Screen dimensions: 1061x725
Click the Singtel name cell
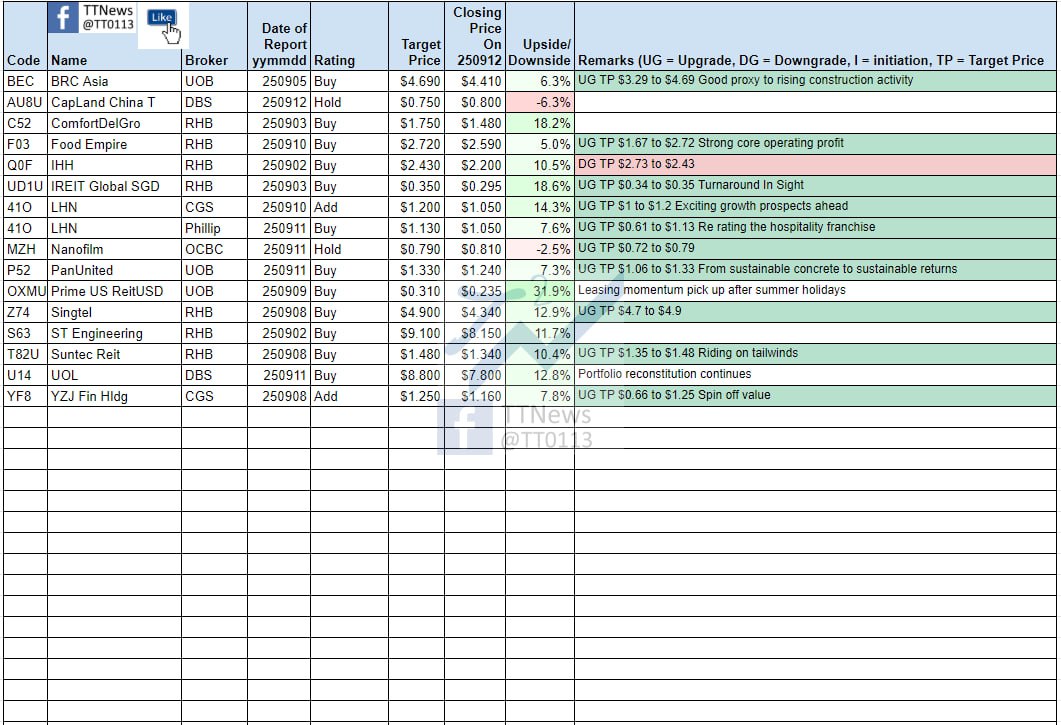(114, 312)
